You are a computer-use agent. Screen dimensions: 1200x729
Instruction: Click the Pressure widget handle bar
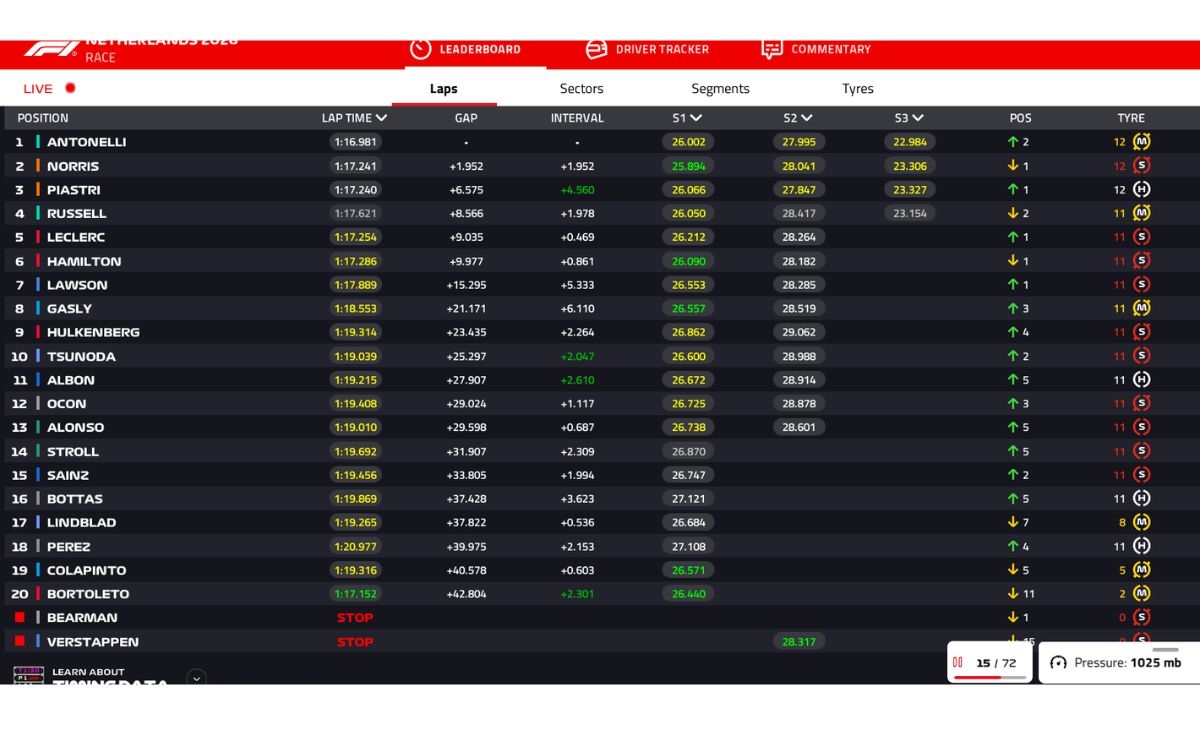coord(1165,649)
